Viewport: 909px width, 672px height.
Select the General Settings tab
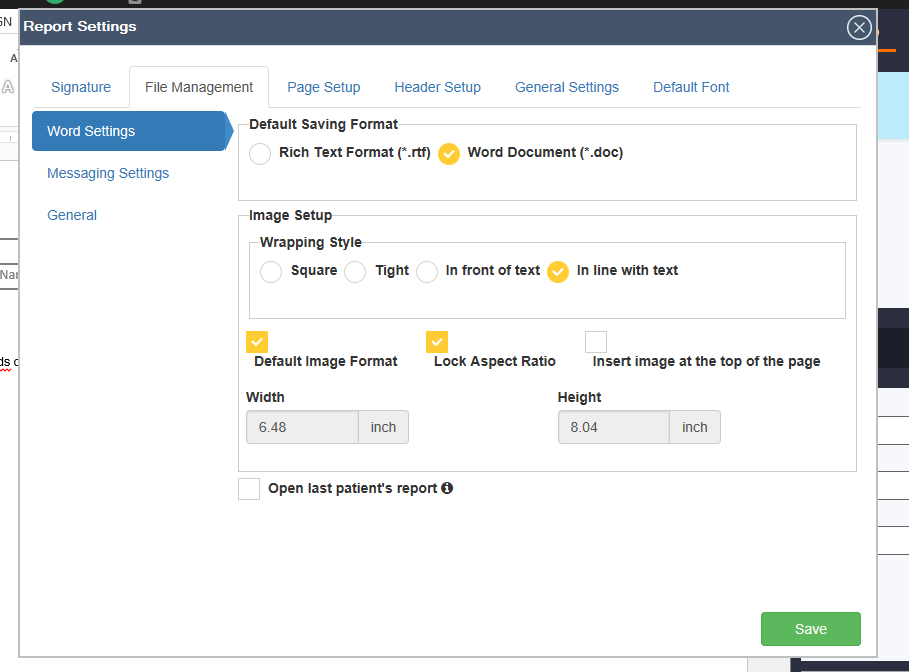coord(566,87)
